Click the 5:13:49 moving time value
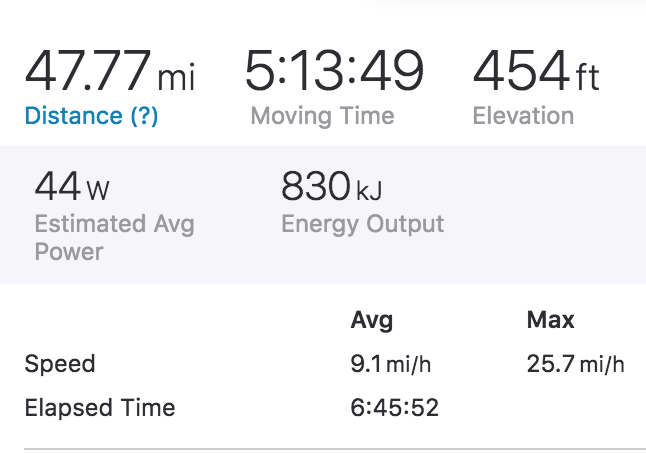646x454 pixels. click(x=334, y=70)
